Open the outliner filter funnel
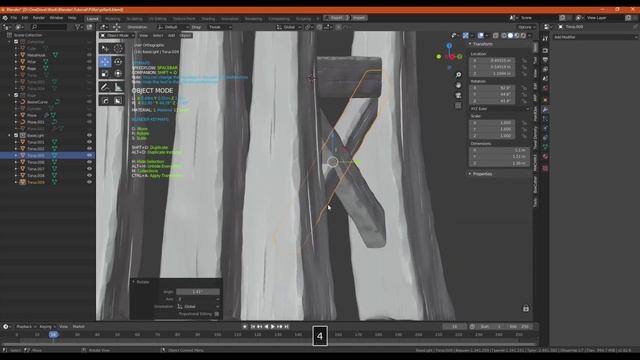Image resolution: width=640 pixels, height=360 pixels. 78,27
